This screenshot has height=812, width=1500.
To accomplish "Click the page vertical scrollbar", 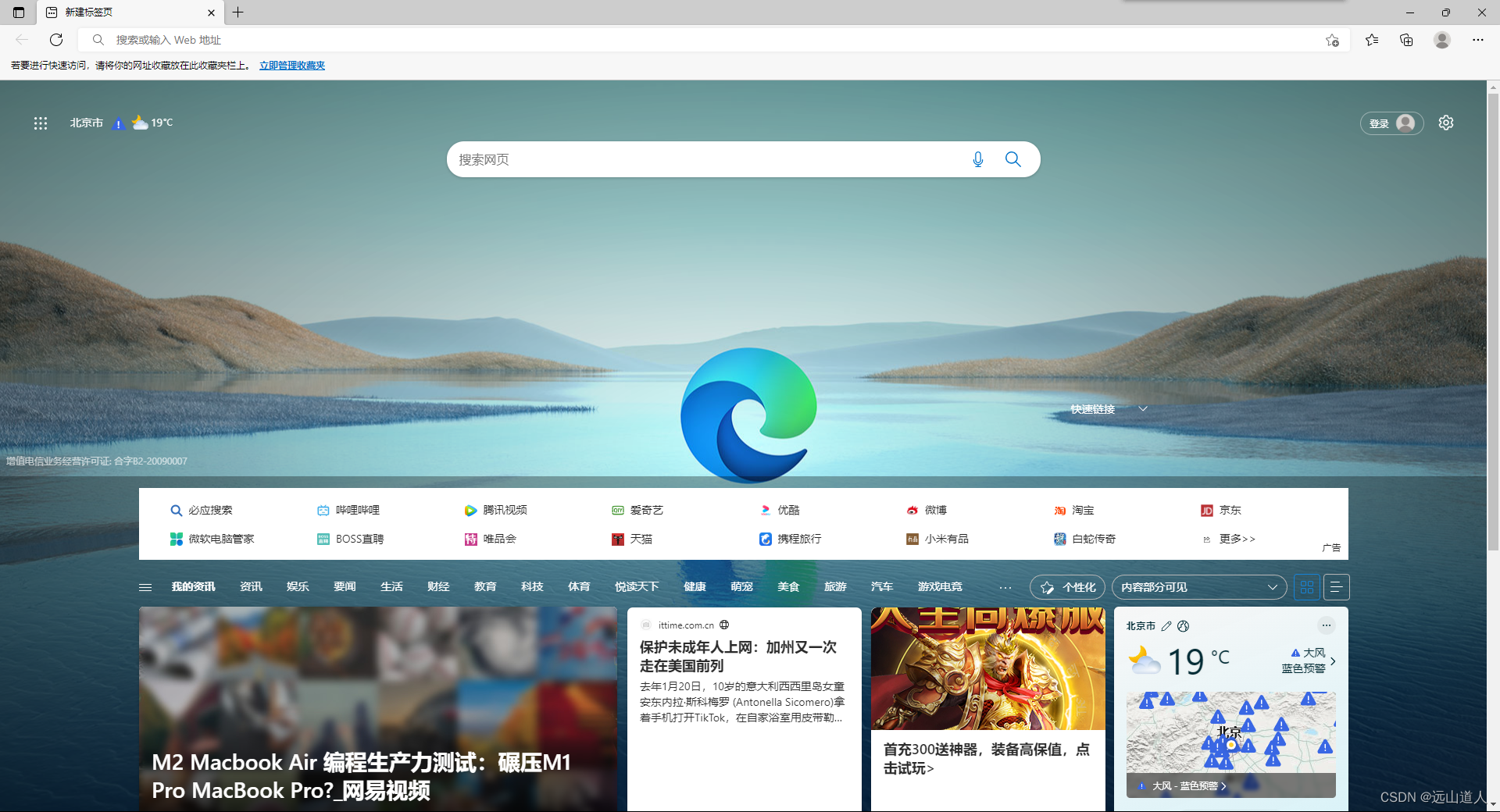I will point(1493,324).
